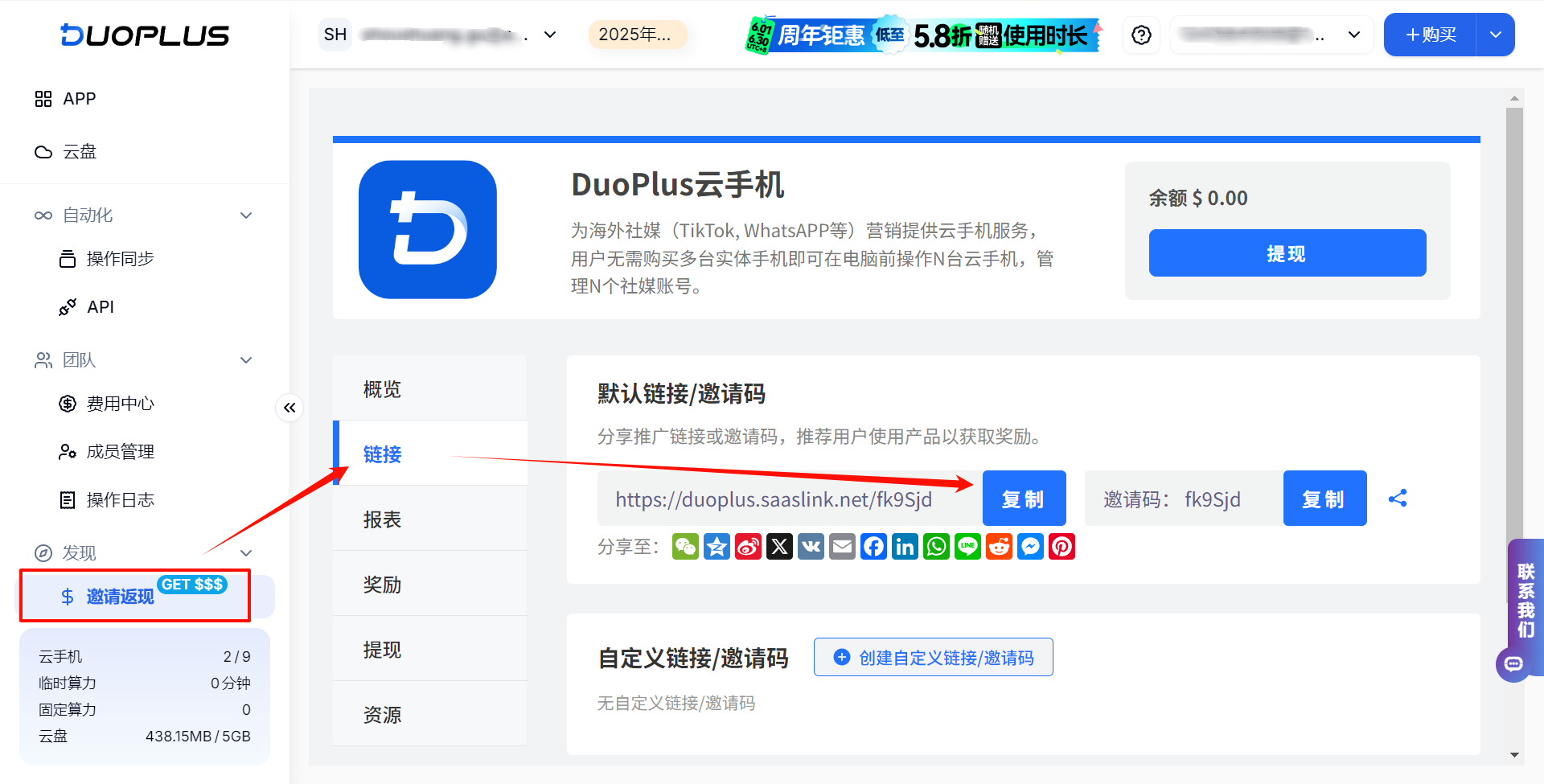The width and height of the screenshot is (1544, 784).
Task: Click 创建自定义链接/邀请码 button
Action: (x=933, y=658)
